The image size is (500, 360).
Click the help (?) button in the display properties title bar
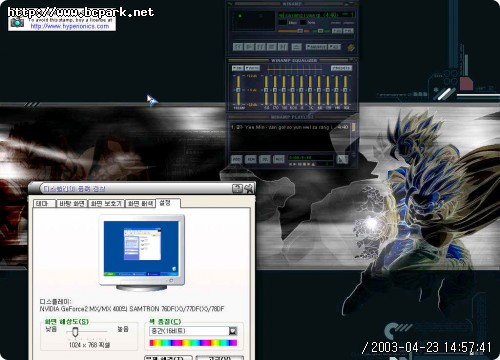(237, 189)
